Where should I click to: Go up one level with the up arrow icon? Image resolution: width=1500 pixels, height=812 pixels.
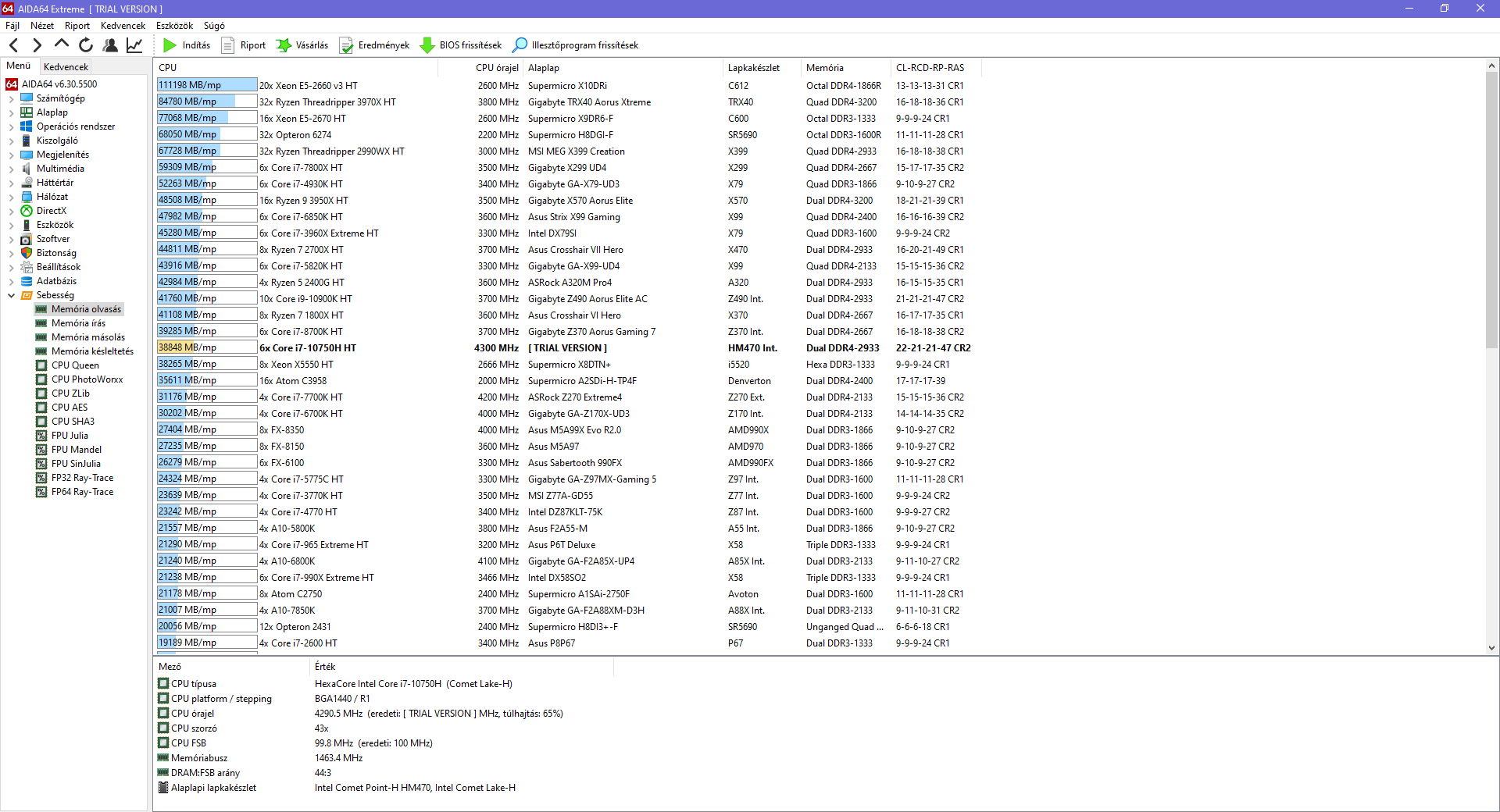click(x=62, y=45)
